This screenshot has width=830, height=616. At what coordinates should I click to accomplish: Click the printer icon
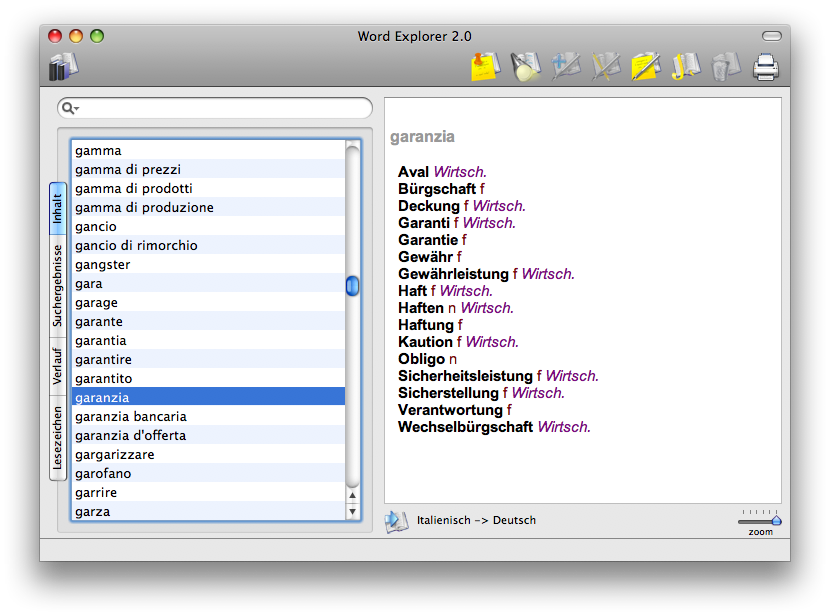point(765,67)
